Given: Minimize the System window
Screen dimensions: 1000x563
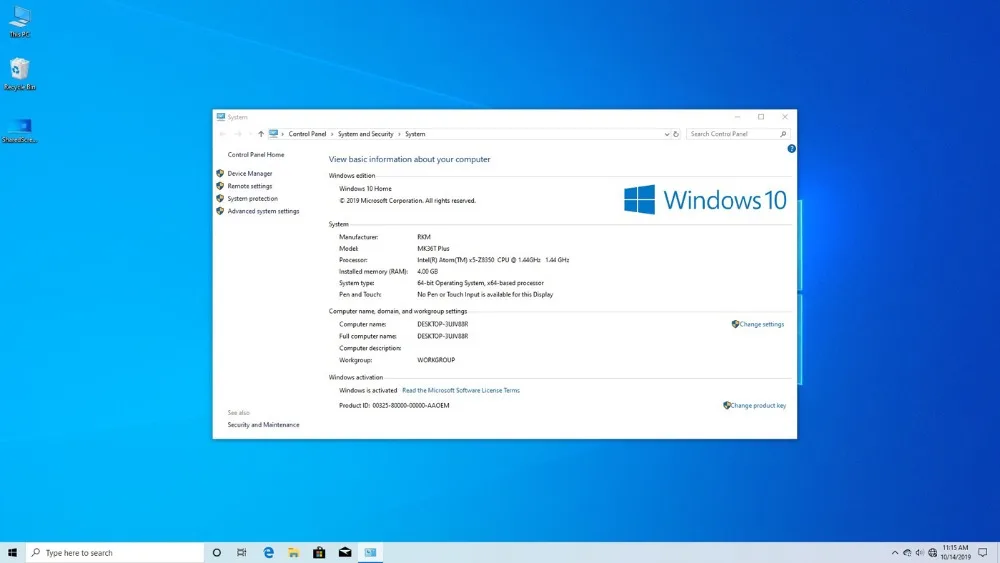Looking at the screenshot, I should point(737,117).
